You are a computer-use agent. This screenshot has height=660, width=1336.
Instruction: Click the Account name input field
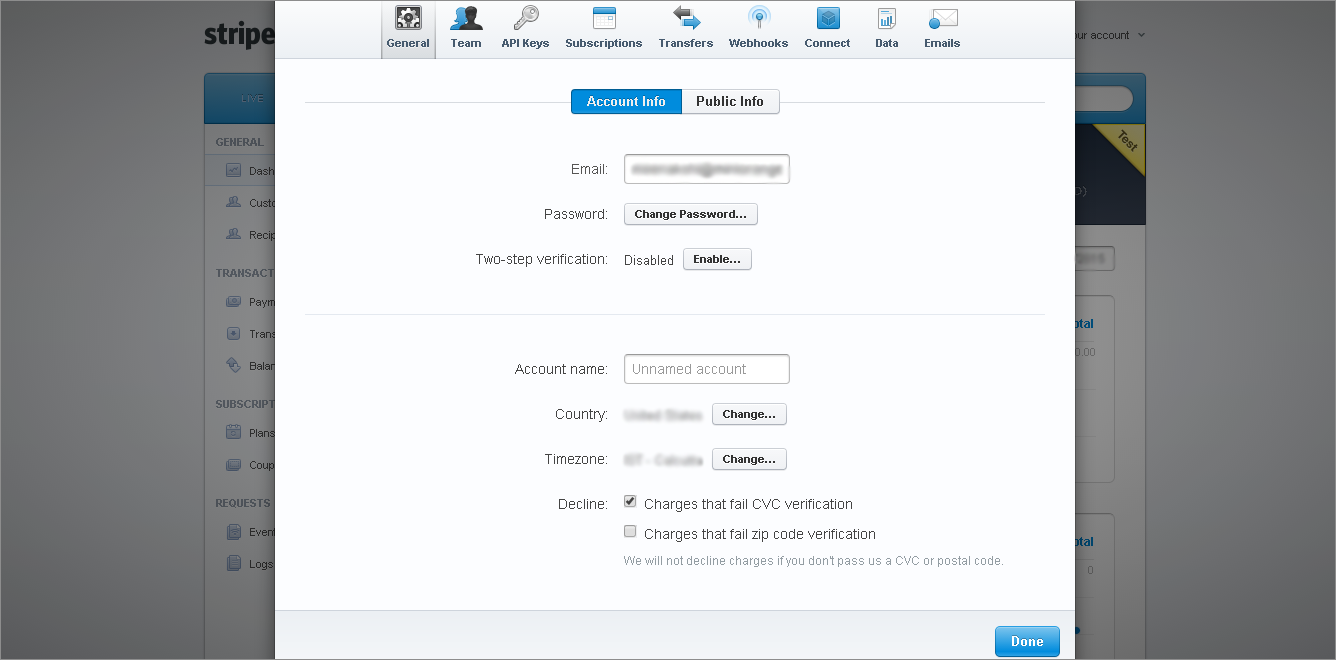(707, 369)
